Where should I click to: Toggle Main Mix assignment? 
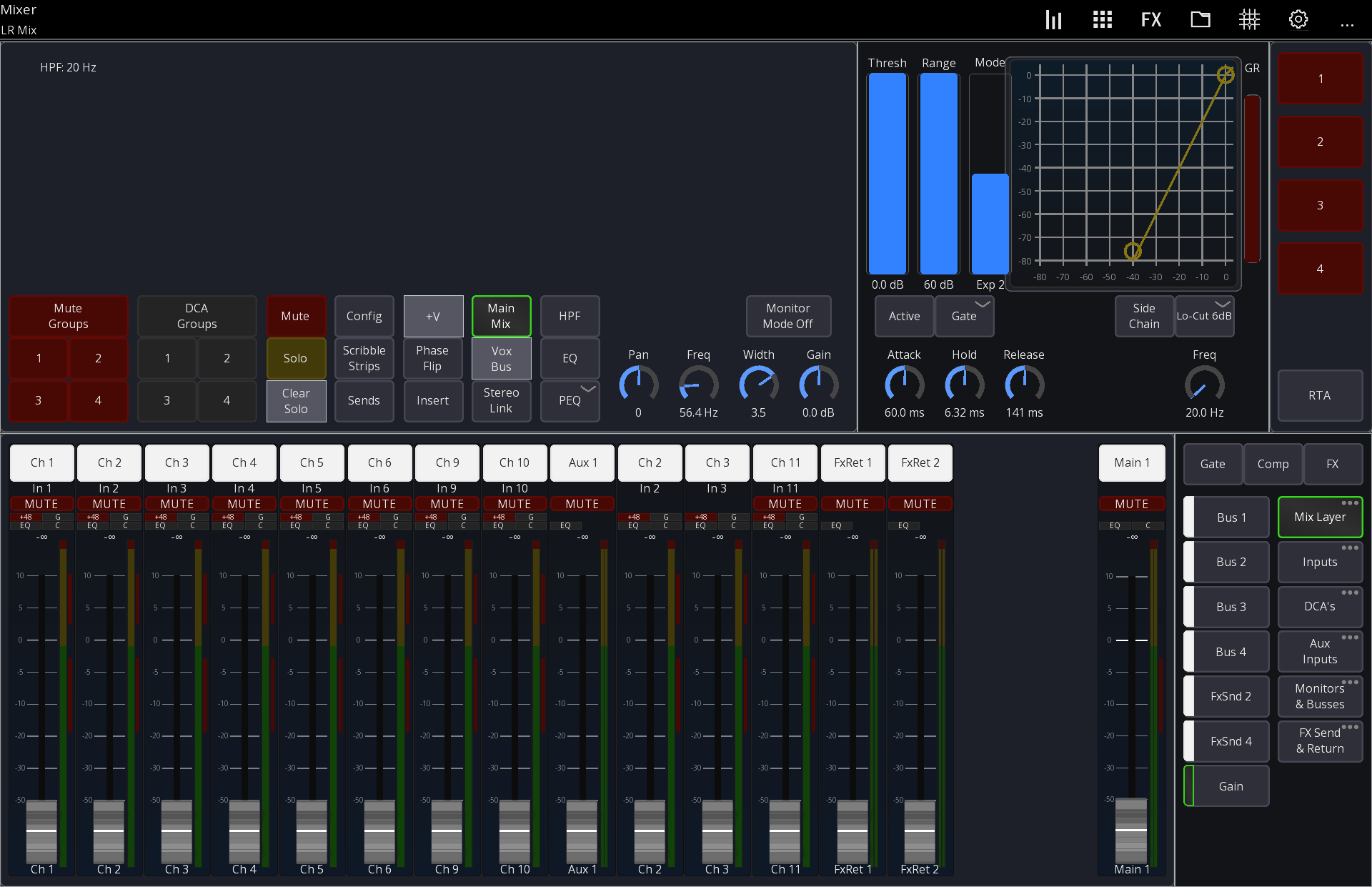501,316
